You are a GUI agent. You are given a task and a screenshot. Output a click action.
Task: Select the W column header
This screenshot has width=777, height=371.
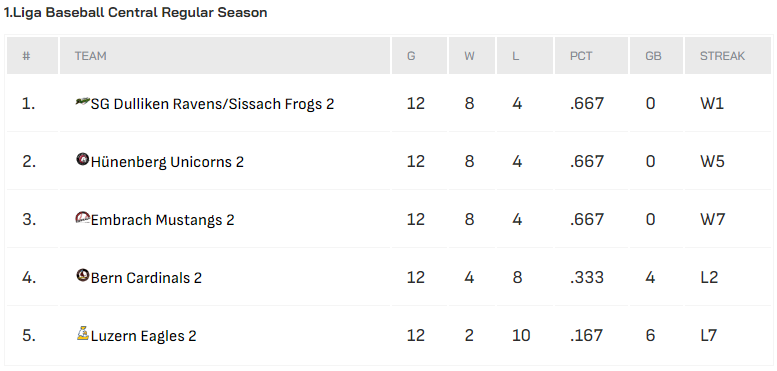coord(469,56)
